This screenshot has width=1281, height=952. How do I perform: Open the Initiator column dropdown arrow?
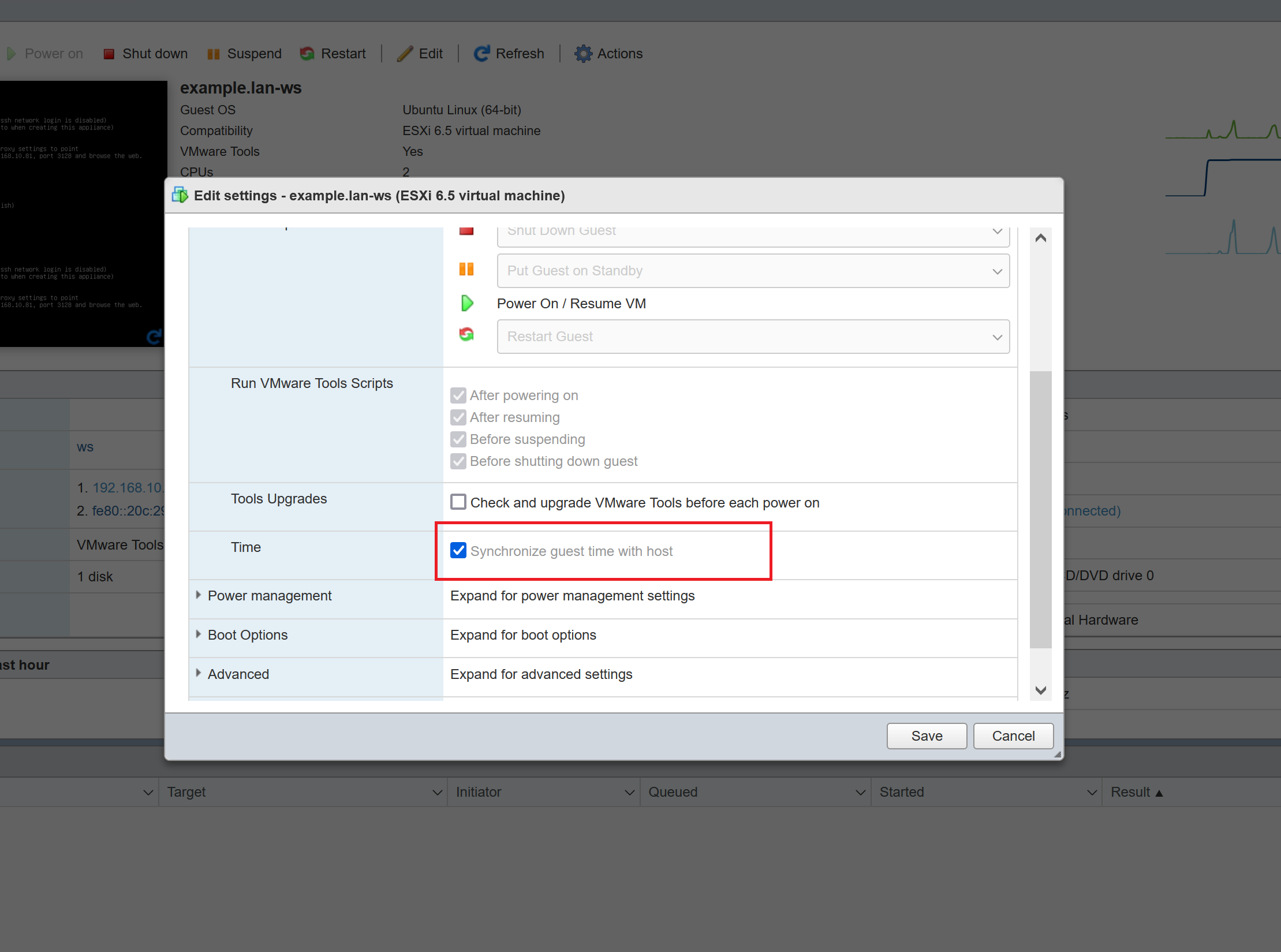coord(630,793)
